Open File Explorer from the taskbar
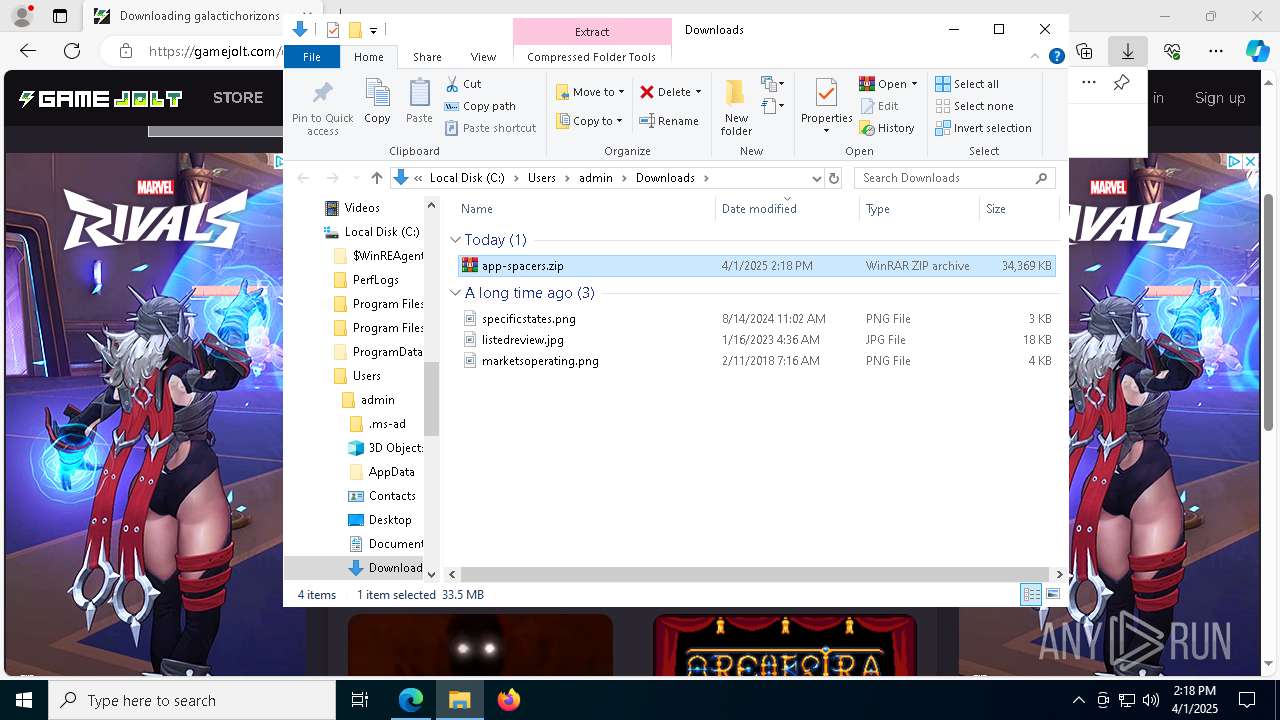 [460, 700]
